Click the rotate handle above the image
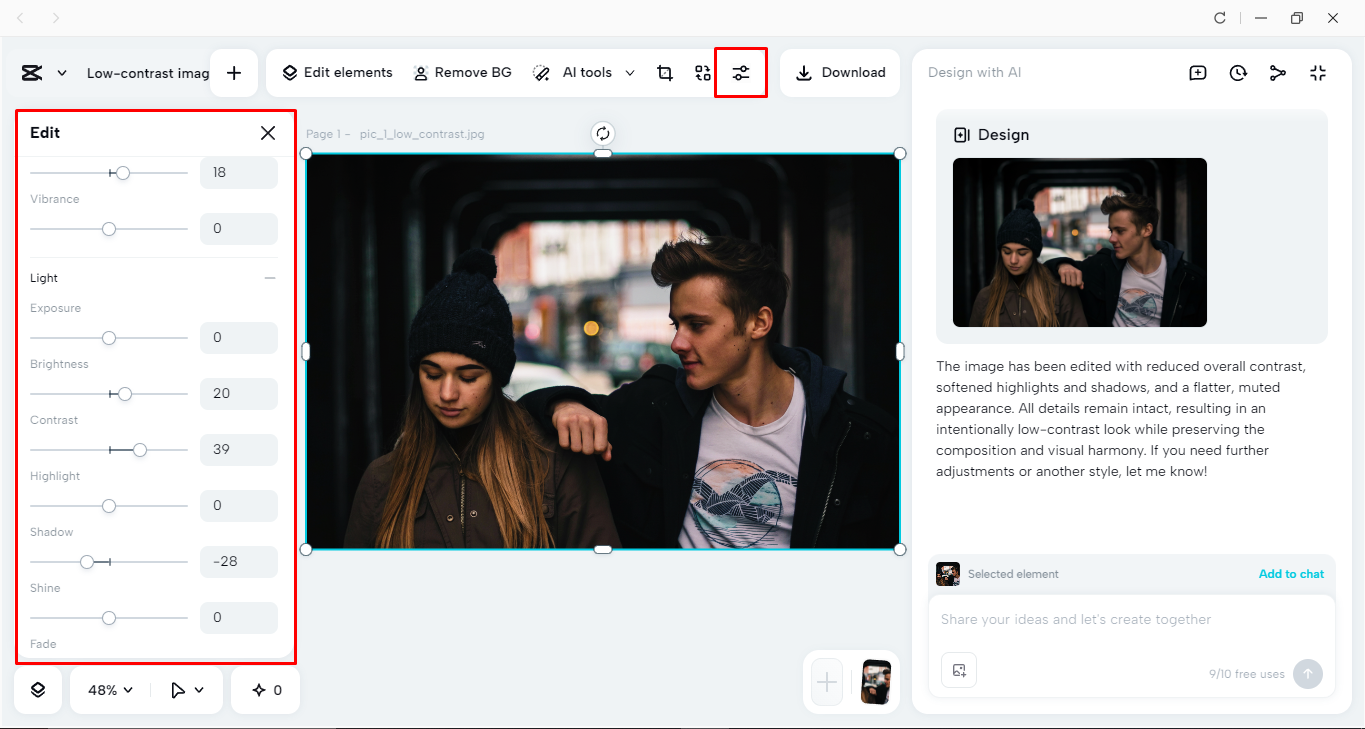 point(603,133)
